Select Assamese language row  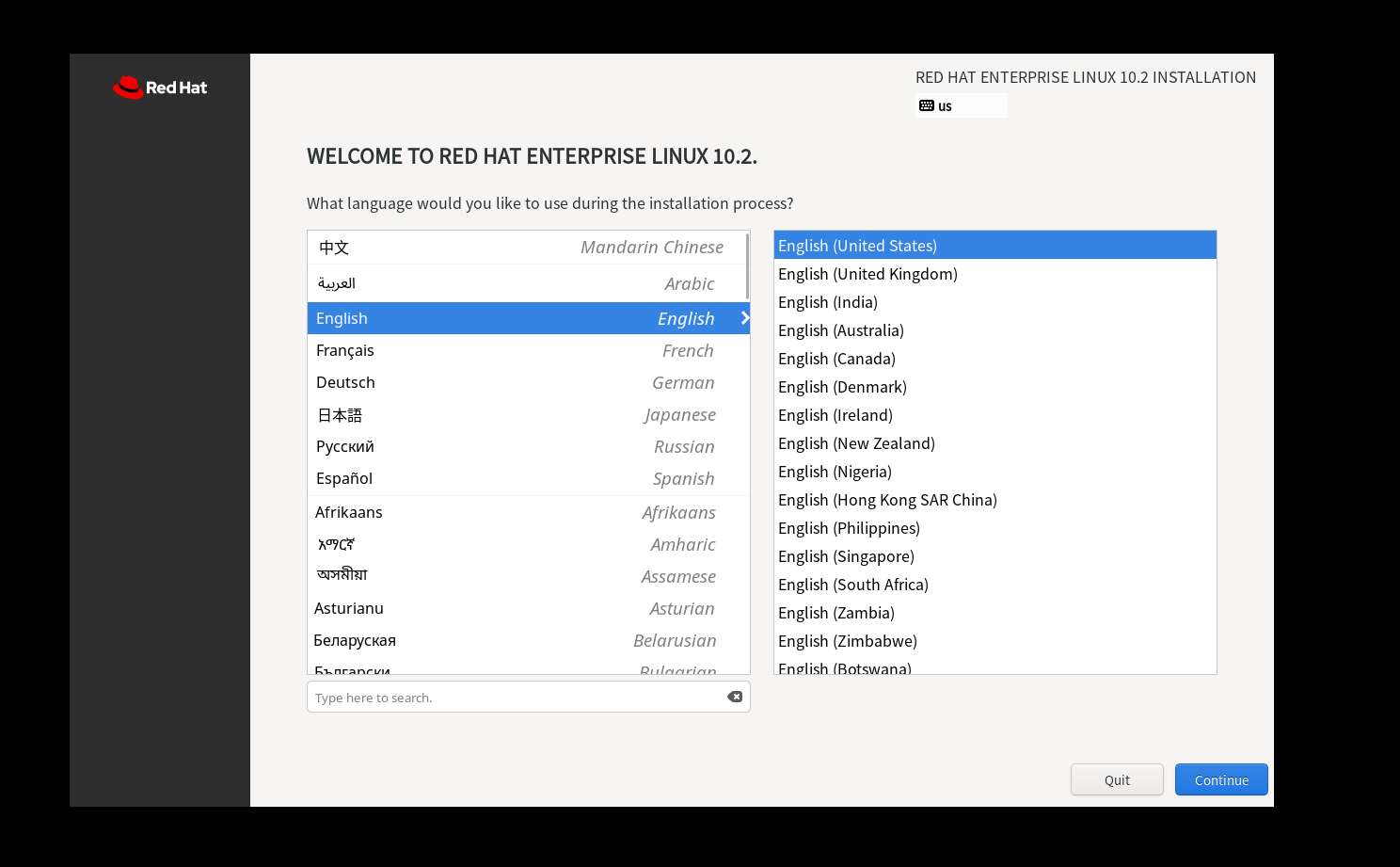point(529,576)
